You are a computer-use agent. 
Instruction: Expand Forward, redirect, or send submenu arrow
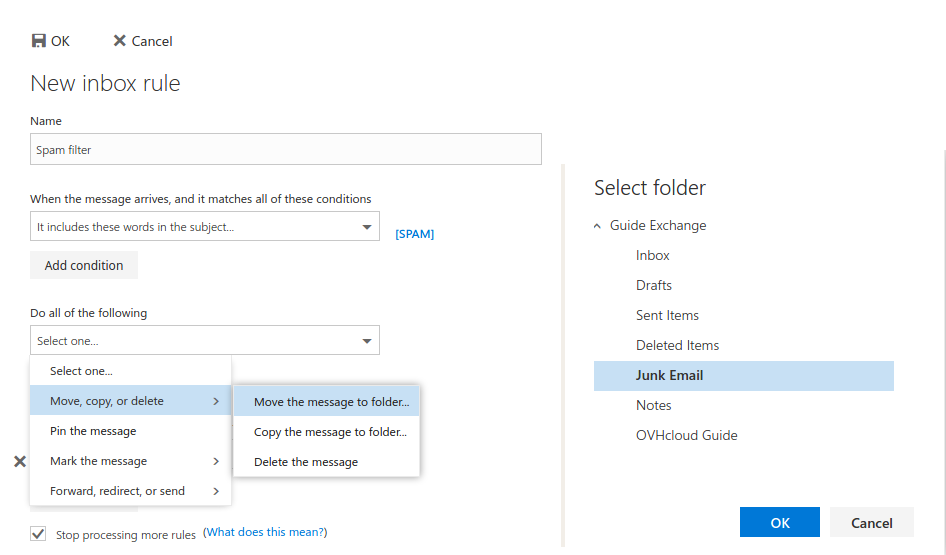(216, 491)
